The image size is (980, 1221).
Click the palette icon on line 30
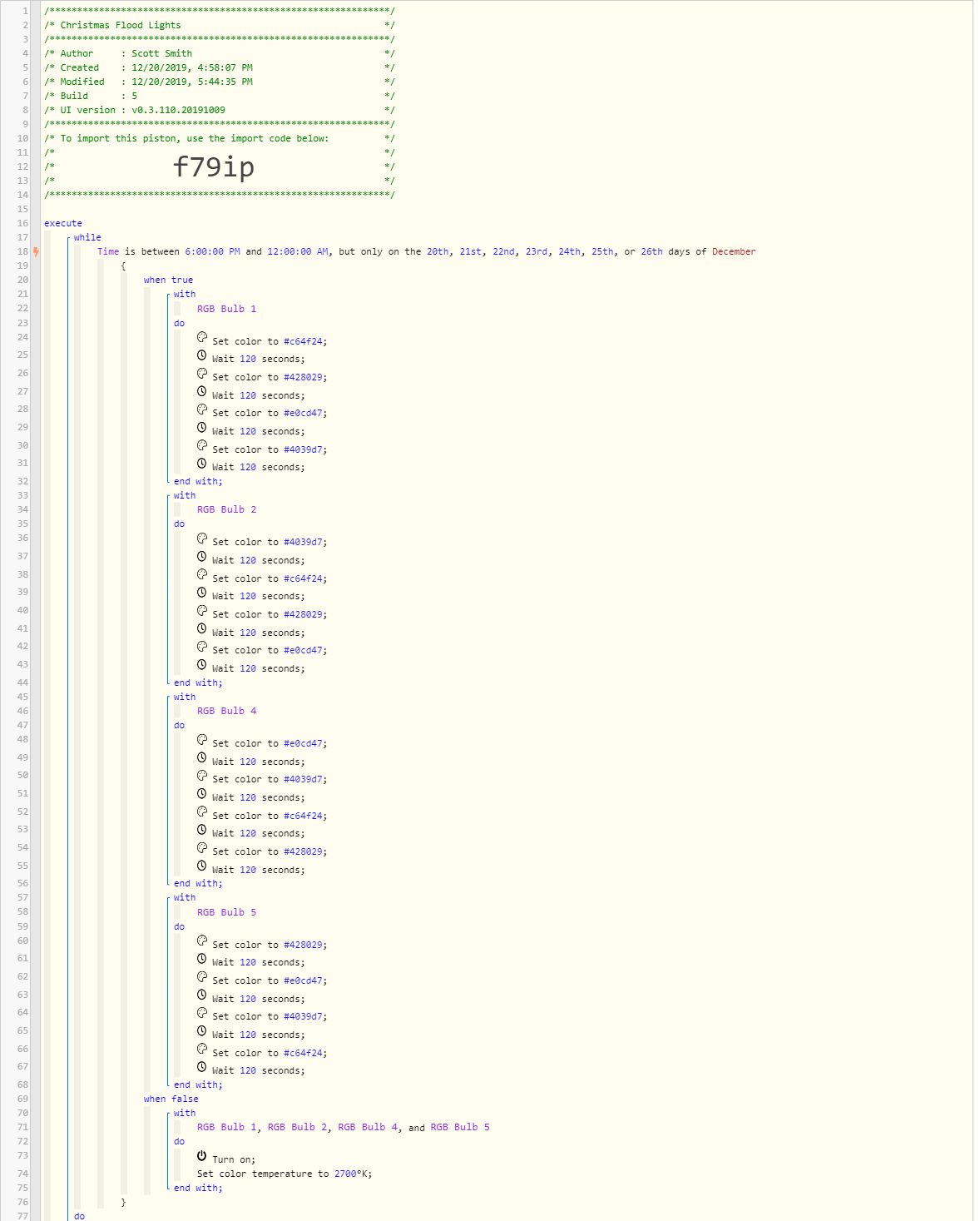pos(202,445)
